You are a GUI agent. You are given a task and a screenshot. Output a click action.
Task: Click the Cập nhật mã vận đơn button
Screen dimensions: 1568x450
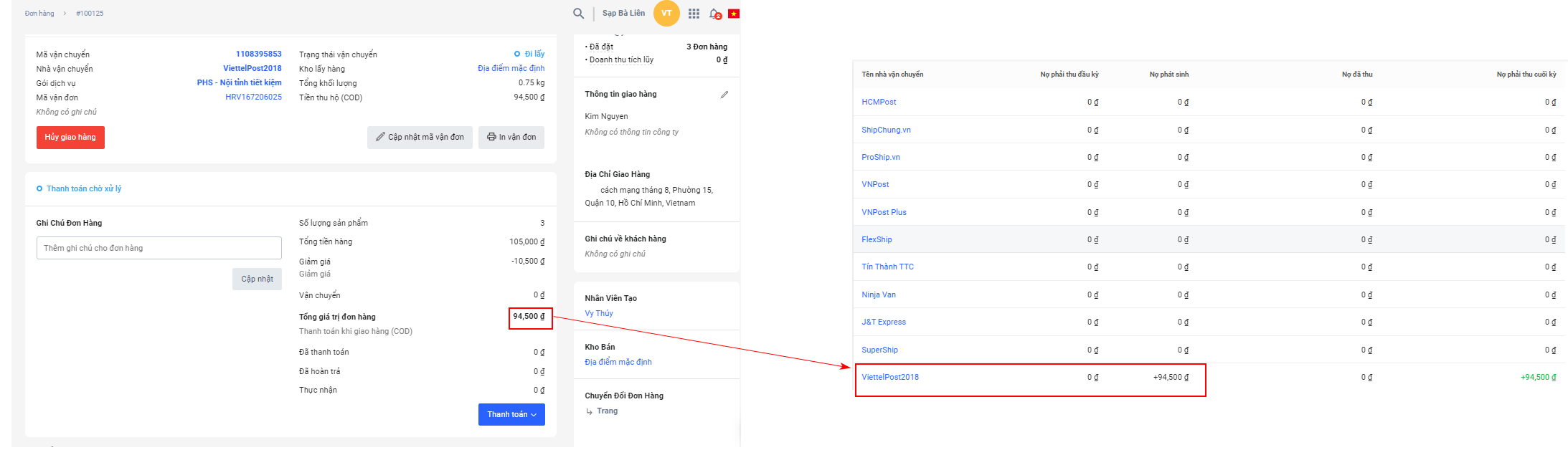[420, 138]
